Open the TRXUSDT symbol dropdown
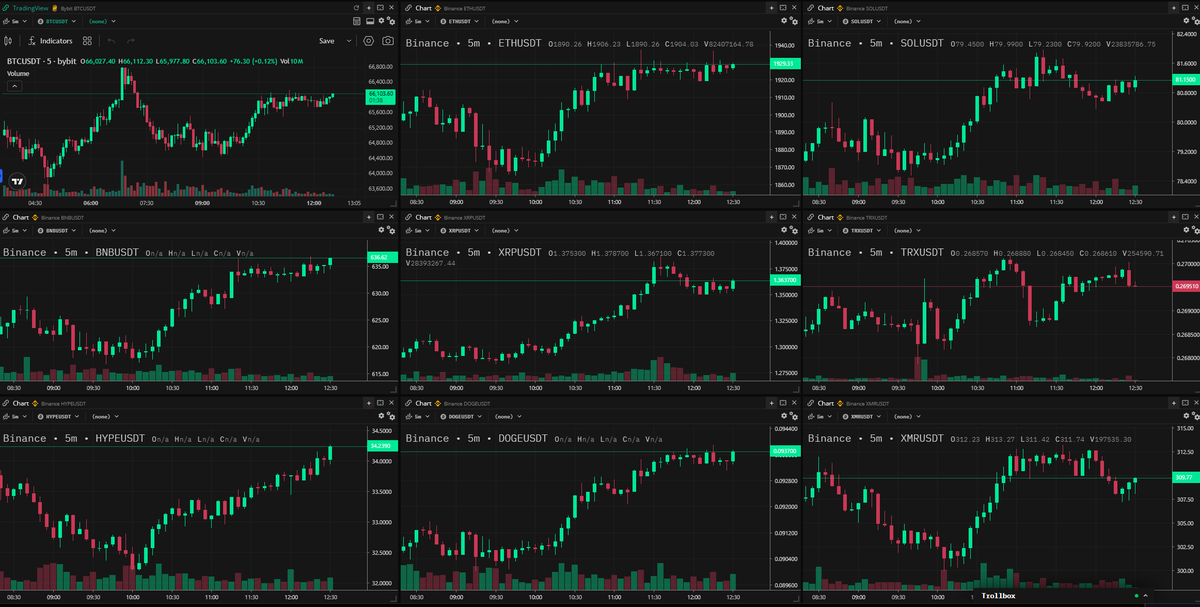 pos(864,230)
